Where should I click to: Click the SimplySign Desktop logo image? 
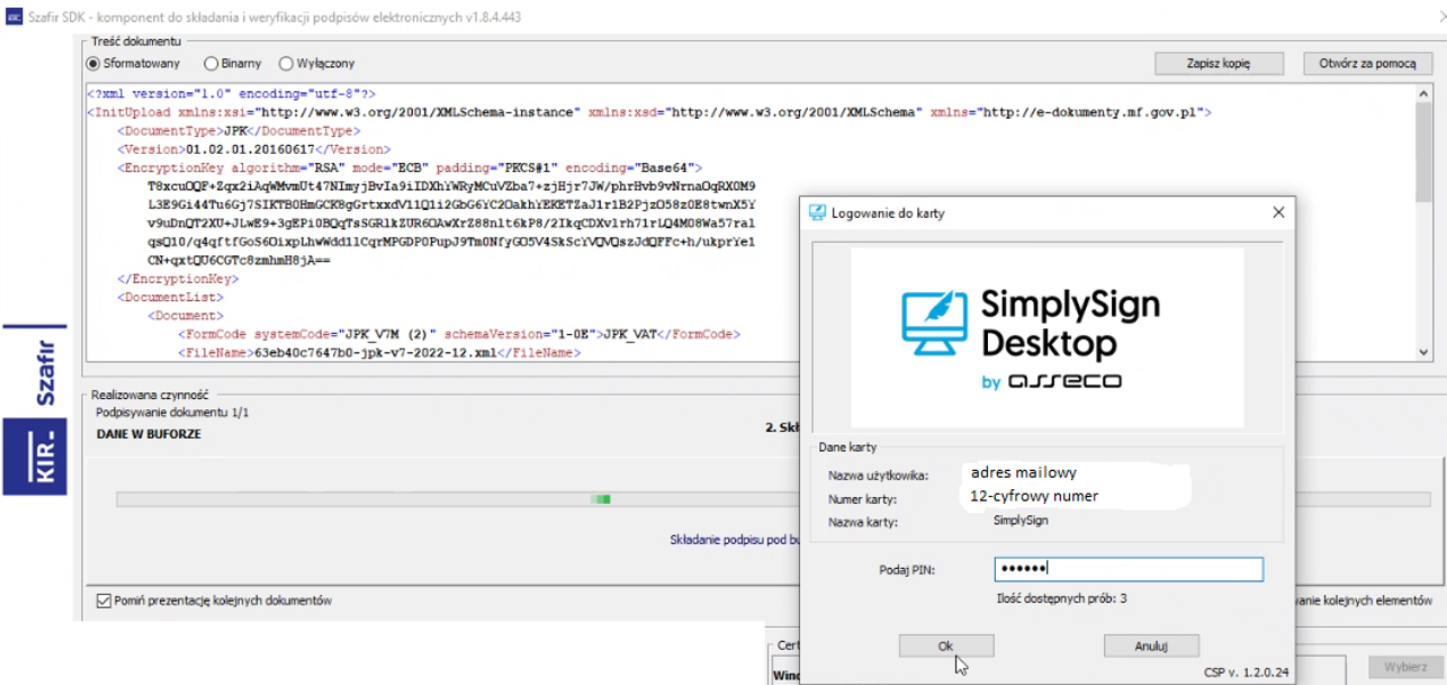[1047, 338]
